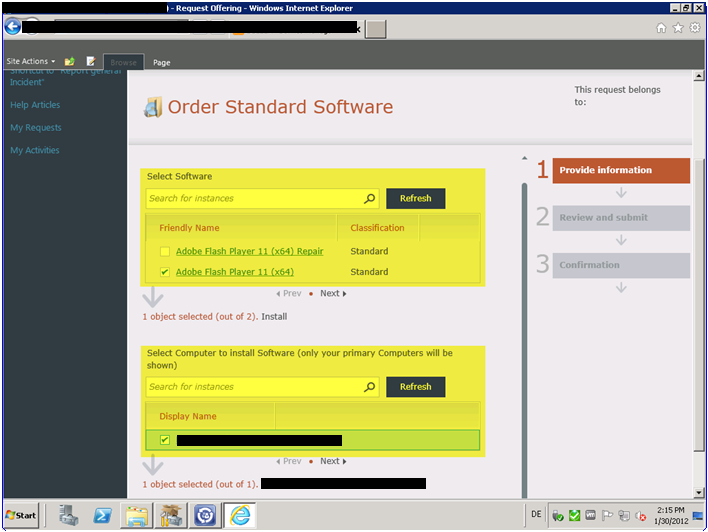Uncheck the selected computer row checkbox

165,440
